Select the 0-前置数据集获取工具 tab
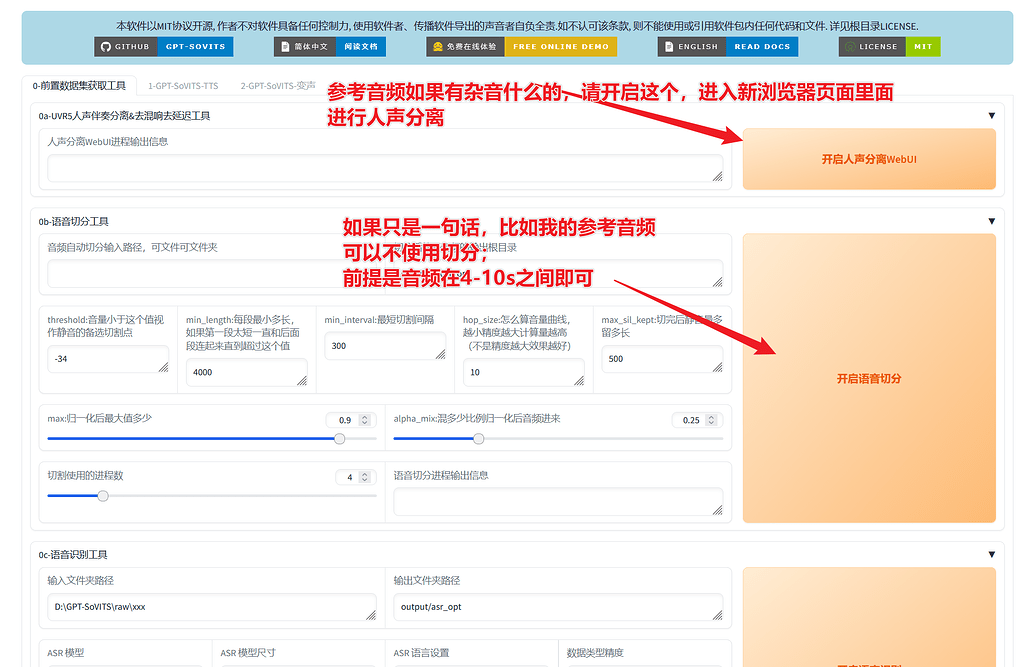The height and width of the screenshot is (667, 1035). pos(79,86)
